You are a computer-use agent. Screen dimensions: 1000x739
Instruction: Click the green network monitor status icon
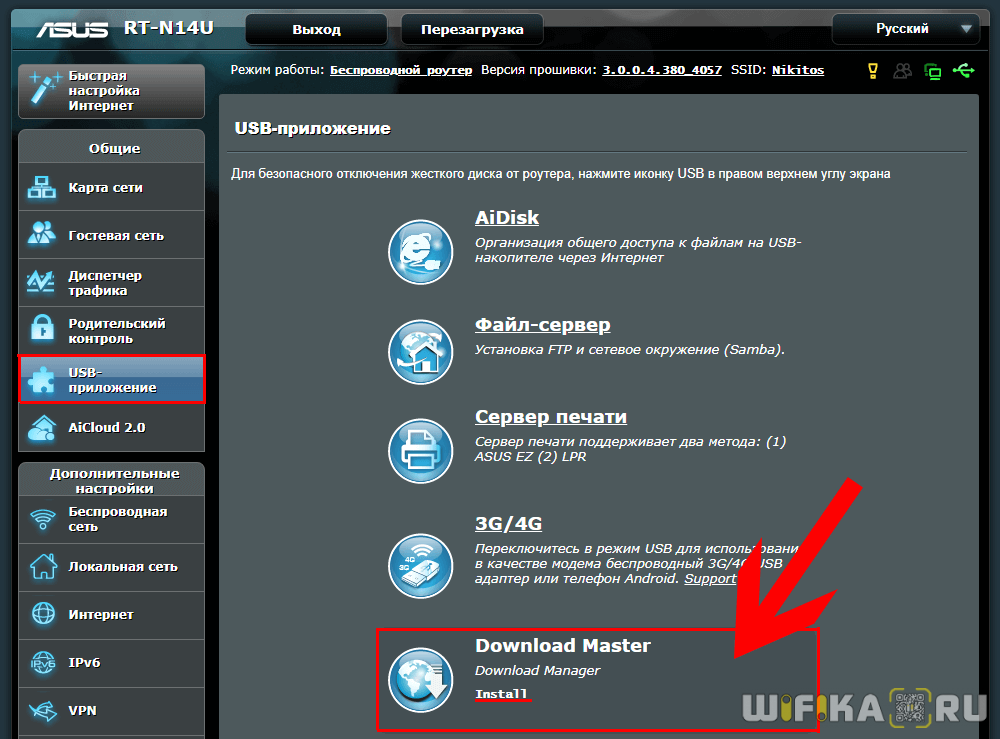932,71
